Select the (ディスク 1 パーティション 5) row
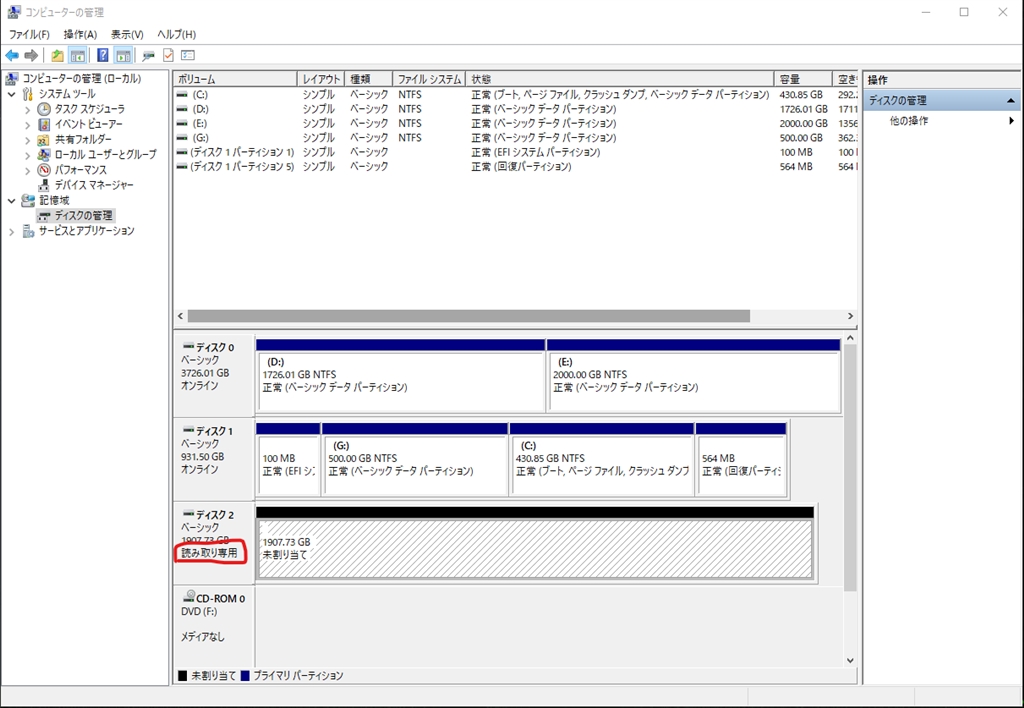Viewport: 1024px width, 708px height. pos(516,167)
